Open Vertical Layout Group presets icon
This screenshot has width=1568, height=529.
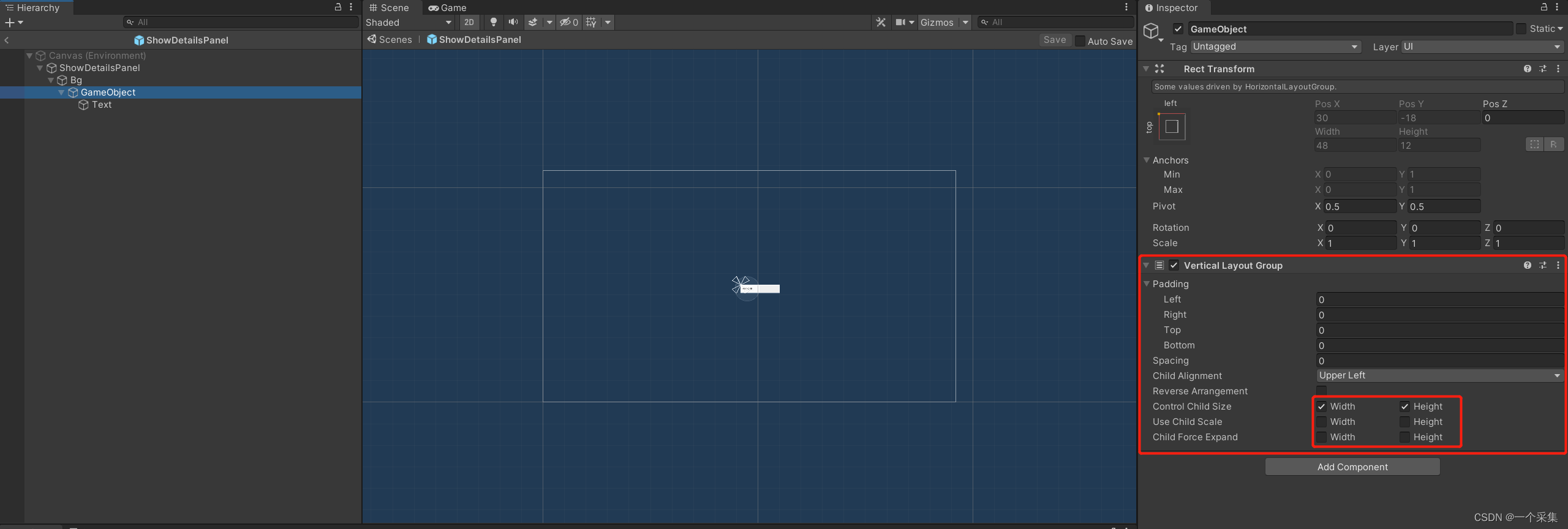pyautogui.click(x=1543, y=265)
